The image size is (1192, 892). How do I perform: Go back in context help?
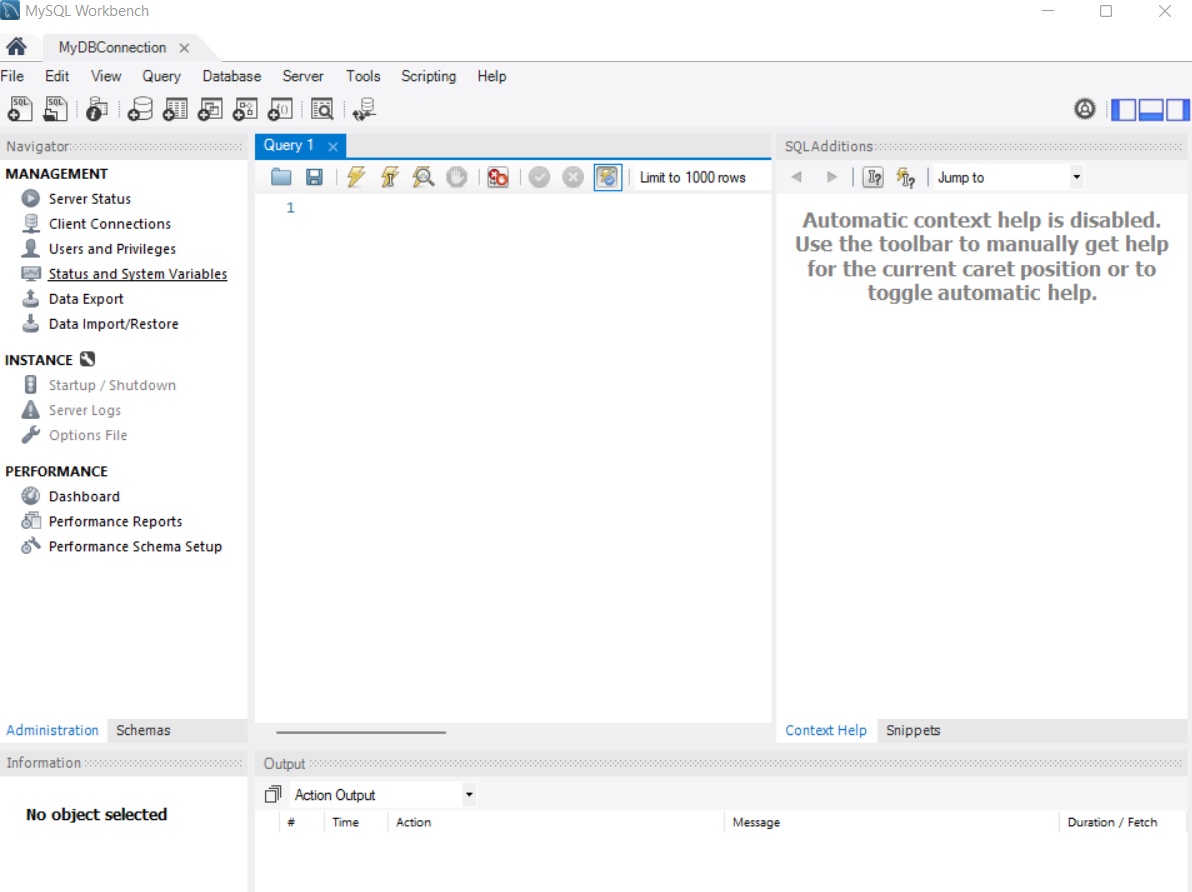(797, 177)
